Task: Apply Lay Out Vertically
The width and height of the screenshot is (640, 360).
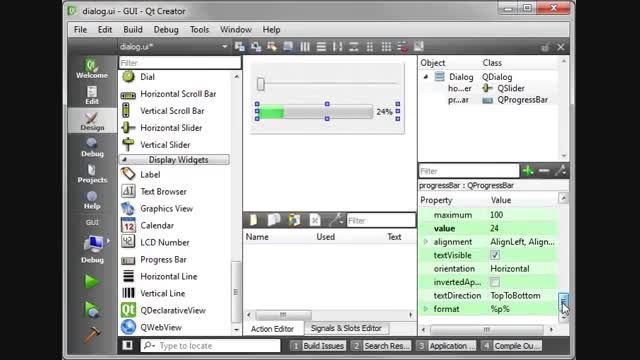Action: click(321, 47)
